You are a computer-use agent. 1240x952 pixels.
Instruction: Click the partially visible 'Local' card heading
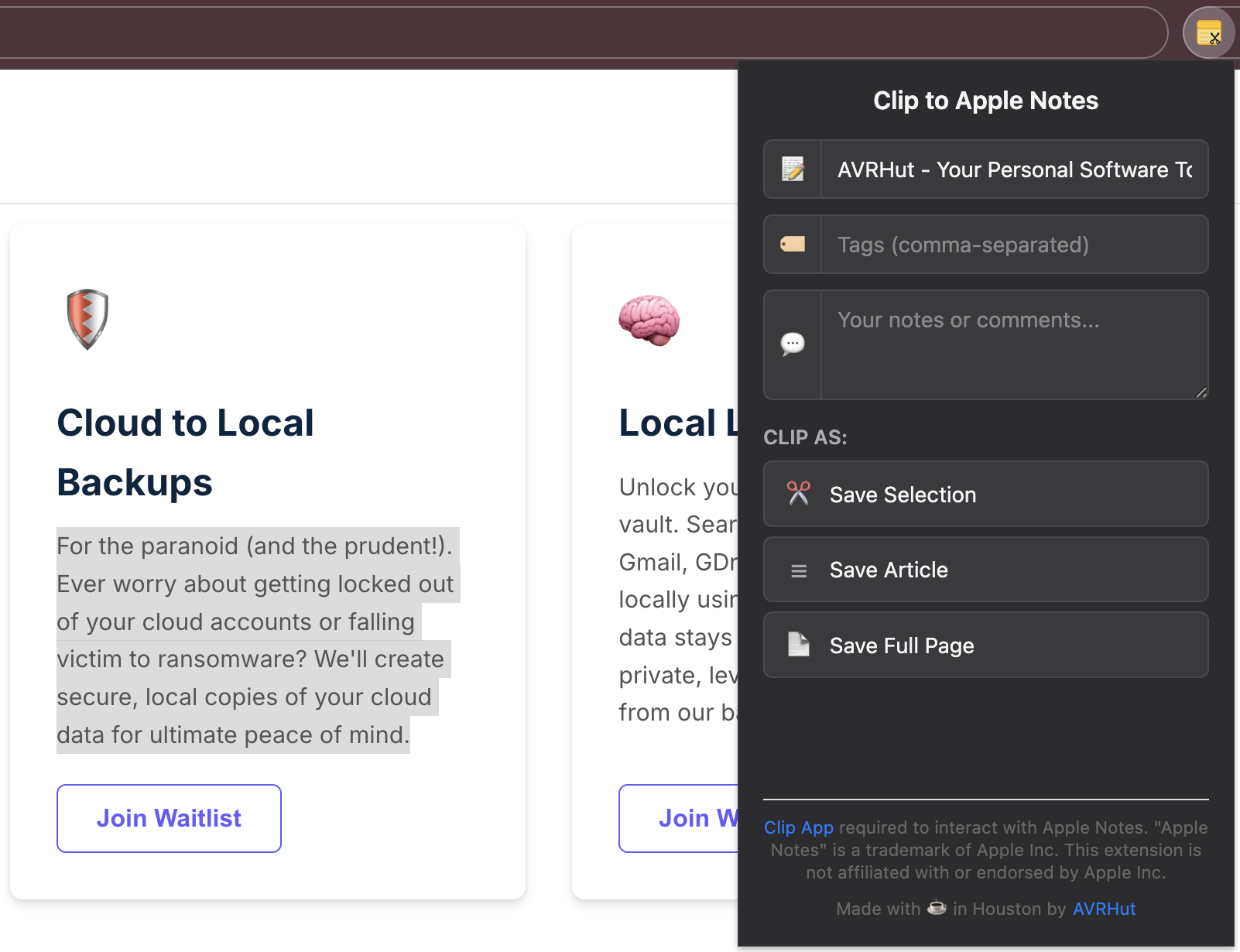point(679,423)
